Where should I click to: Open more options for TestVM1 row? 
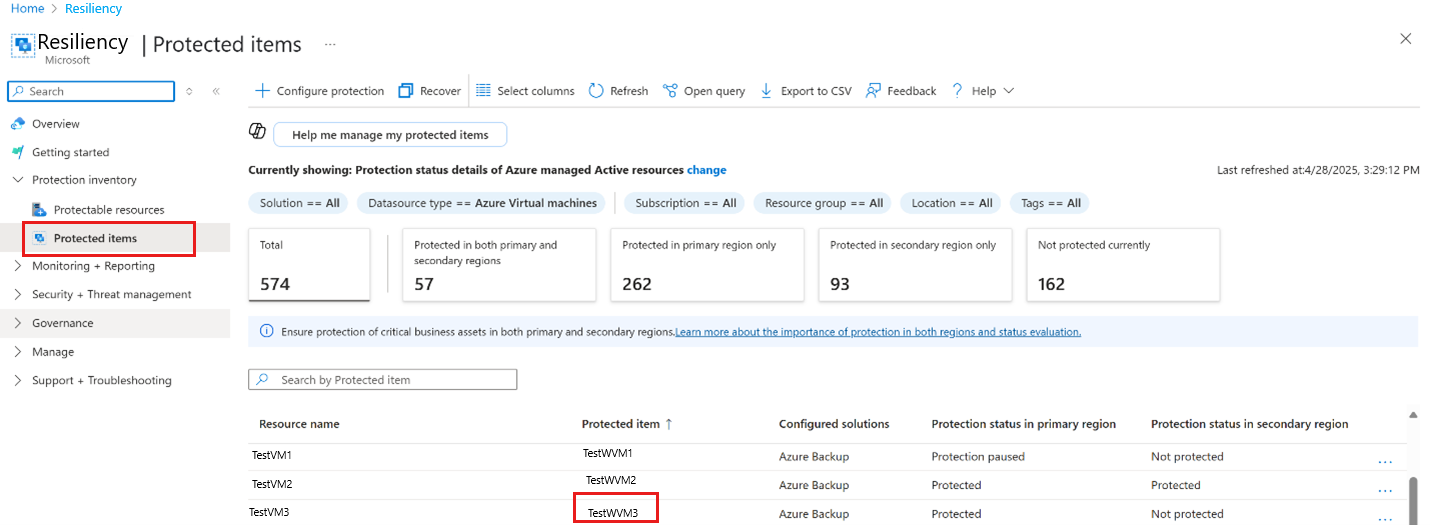1385,461
